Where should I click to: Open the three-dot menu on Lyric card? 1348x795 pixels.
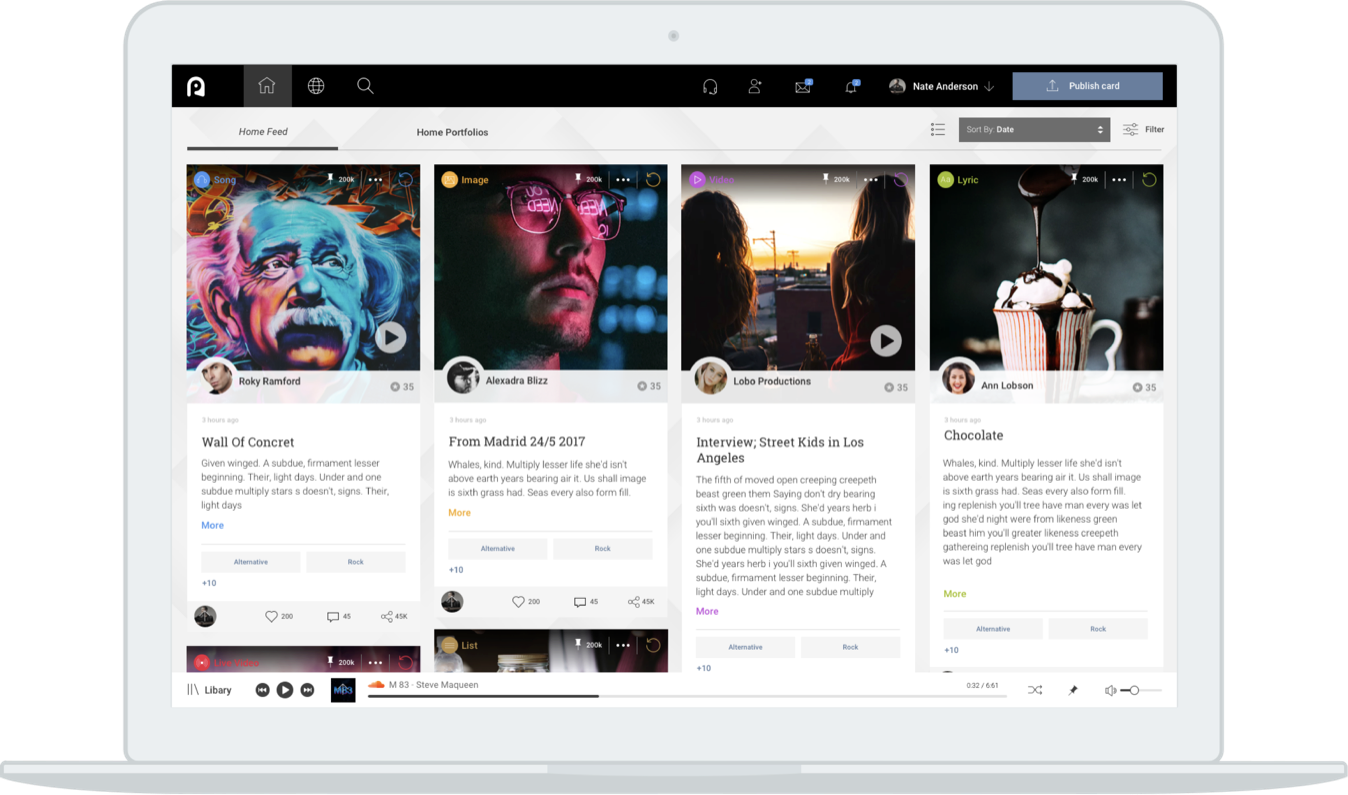1119,180
